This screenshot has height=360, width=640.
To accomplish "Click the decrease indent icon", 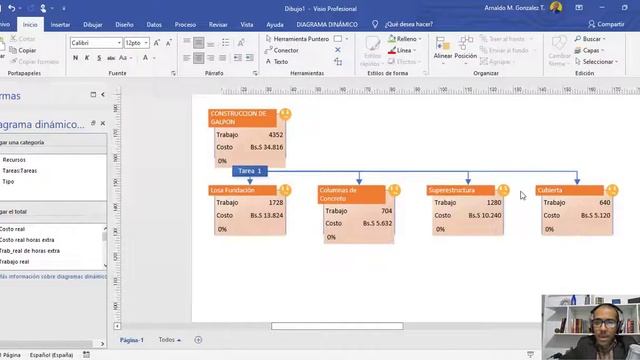I will pos(238,58).
